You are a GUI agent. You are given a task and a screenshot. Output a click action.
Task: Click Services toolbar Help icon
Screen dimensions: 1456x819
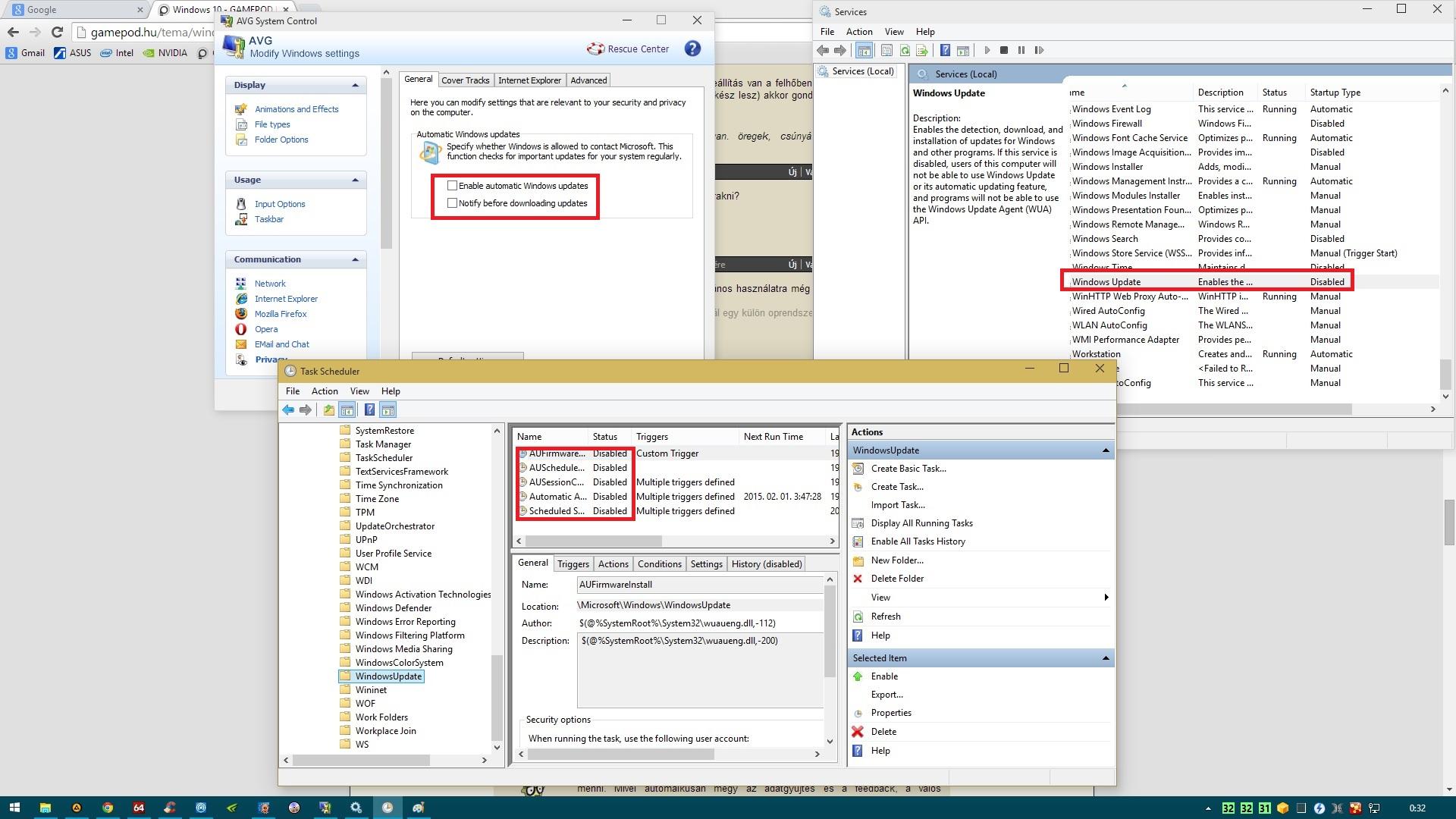coord(945,51)
